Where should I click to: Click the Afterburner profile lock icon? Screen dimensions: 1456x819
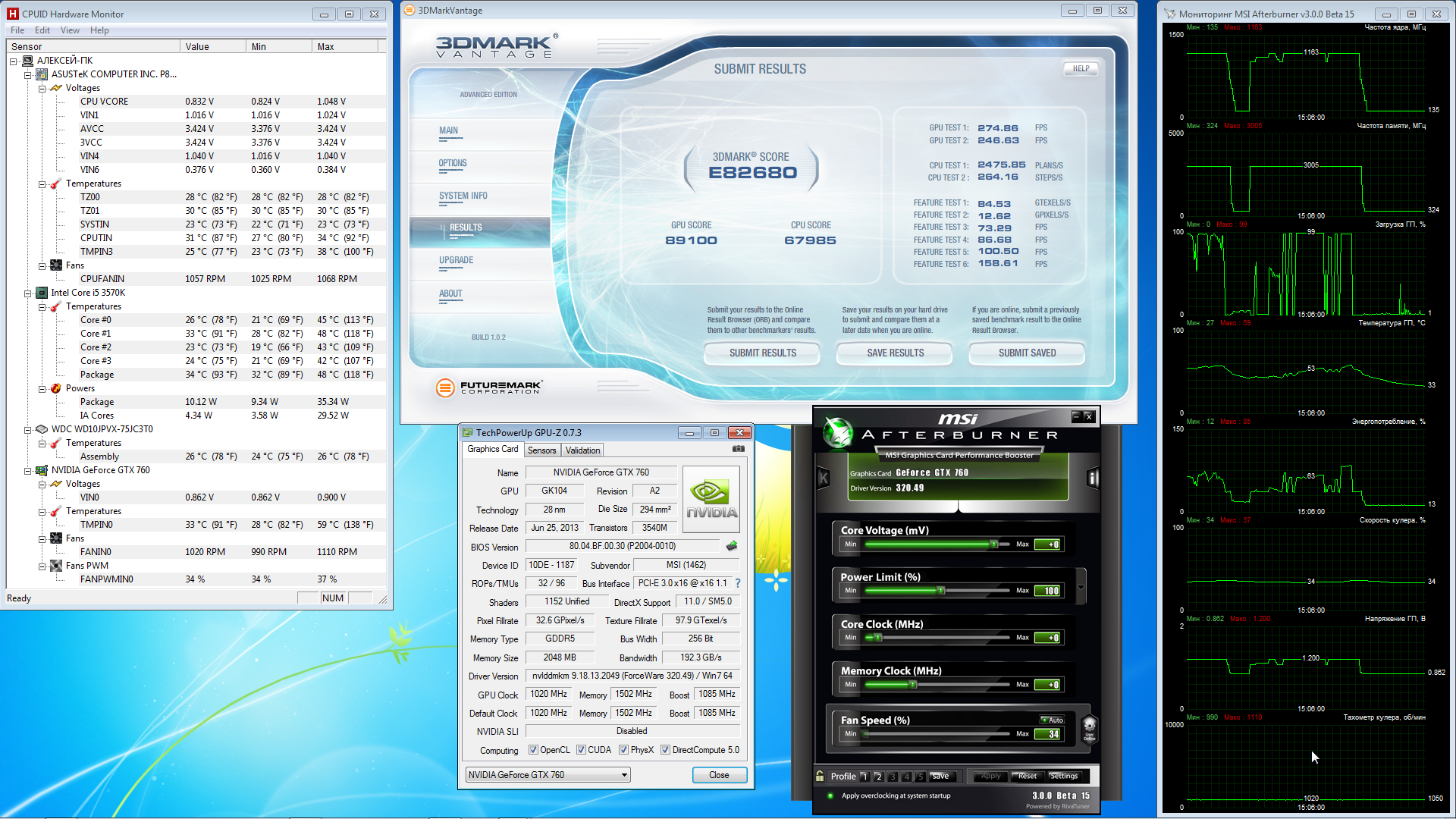[820, 776]
